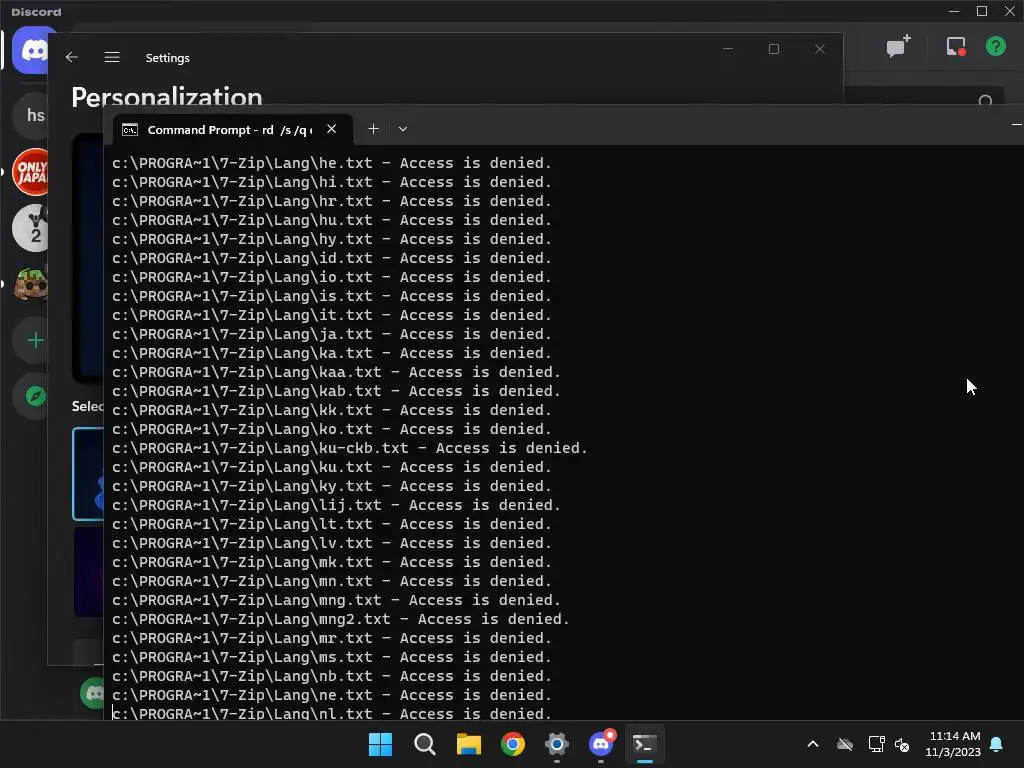Open Discord help question mark icon
Screen dimensions: 1024x768
995,46
